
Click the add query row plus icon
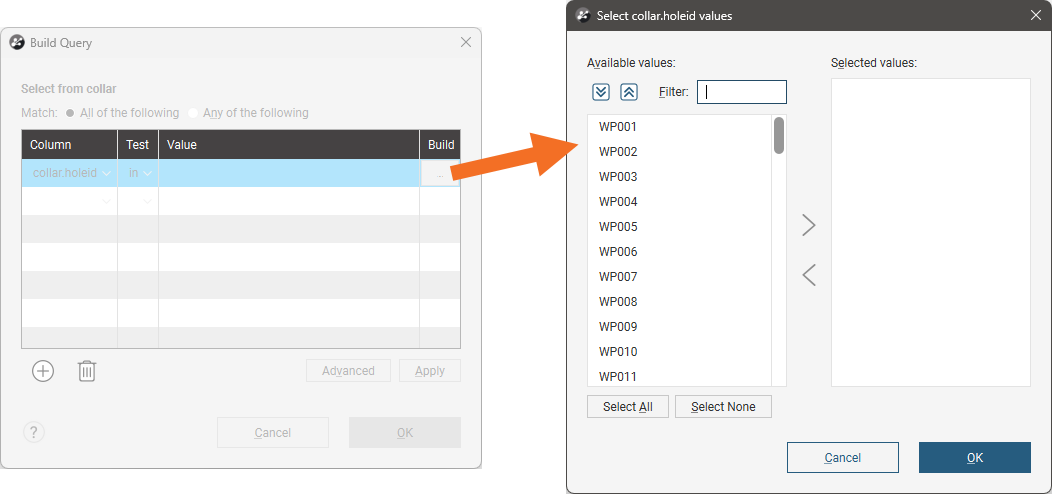(43, 371)
